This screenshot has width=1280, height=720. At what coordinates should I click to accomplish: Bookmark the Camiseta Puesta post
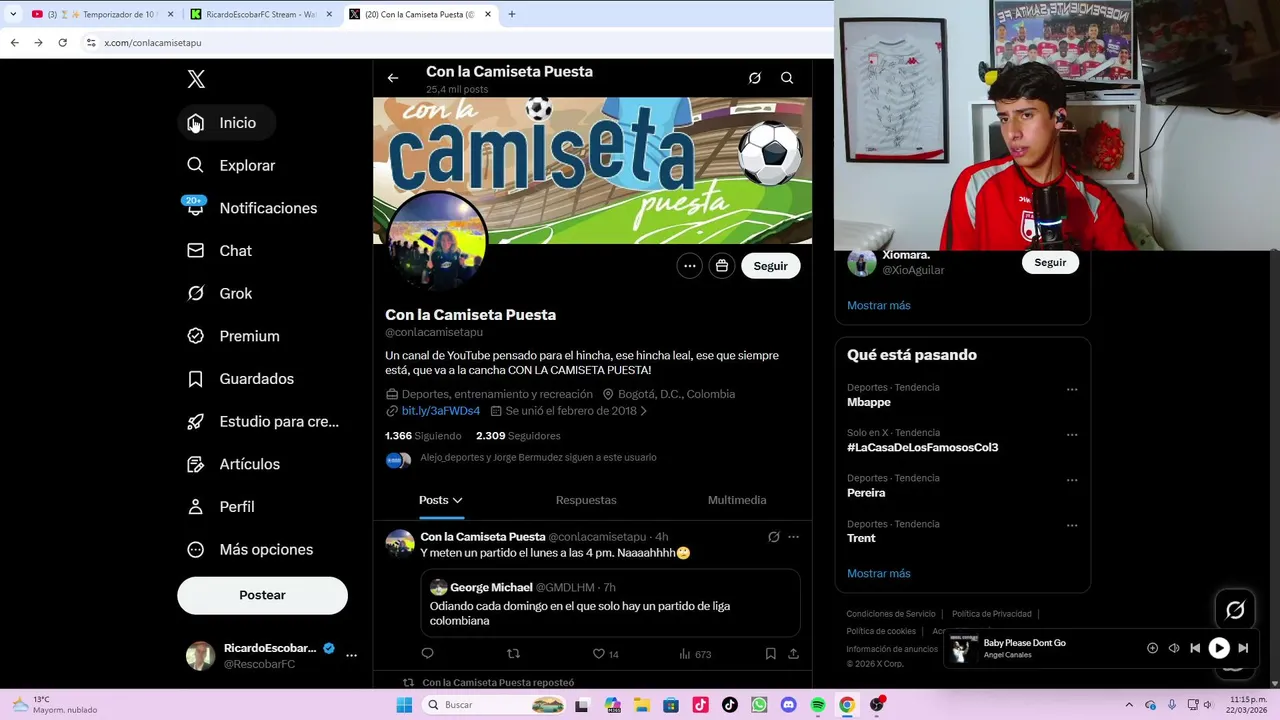point(770,654)
